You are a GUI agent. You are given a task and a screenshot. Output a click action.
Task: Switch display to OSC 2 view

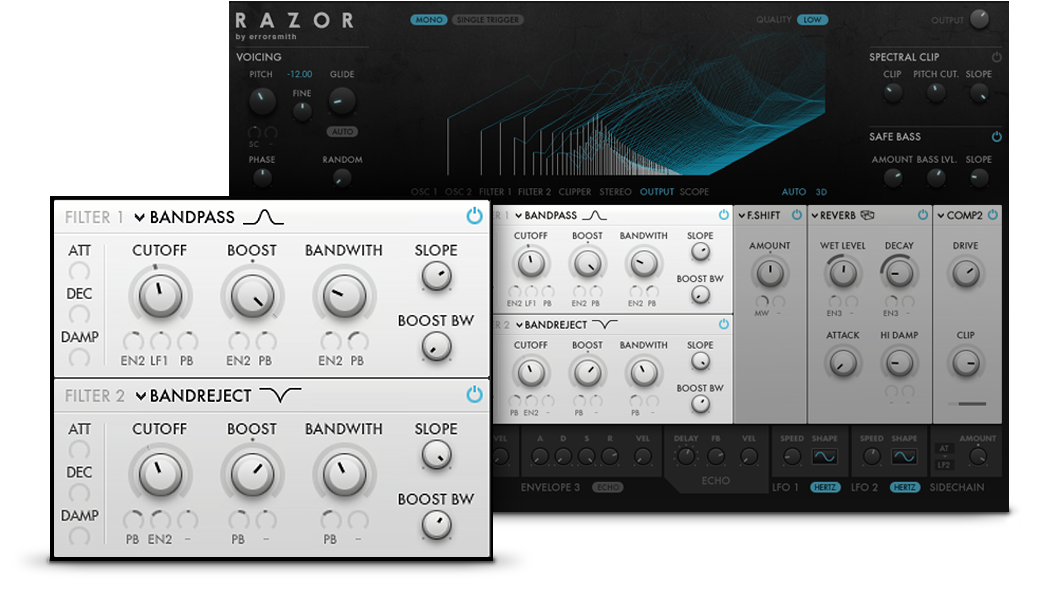click(x=458, y=192)
